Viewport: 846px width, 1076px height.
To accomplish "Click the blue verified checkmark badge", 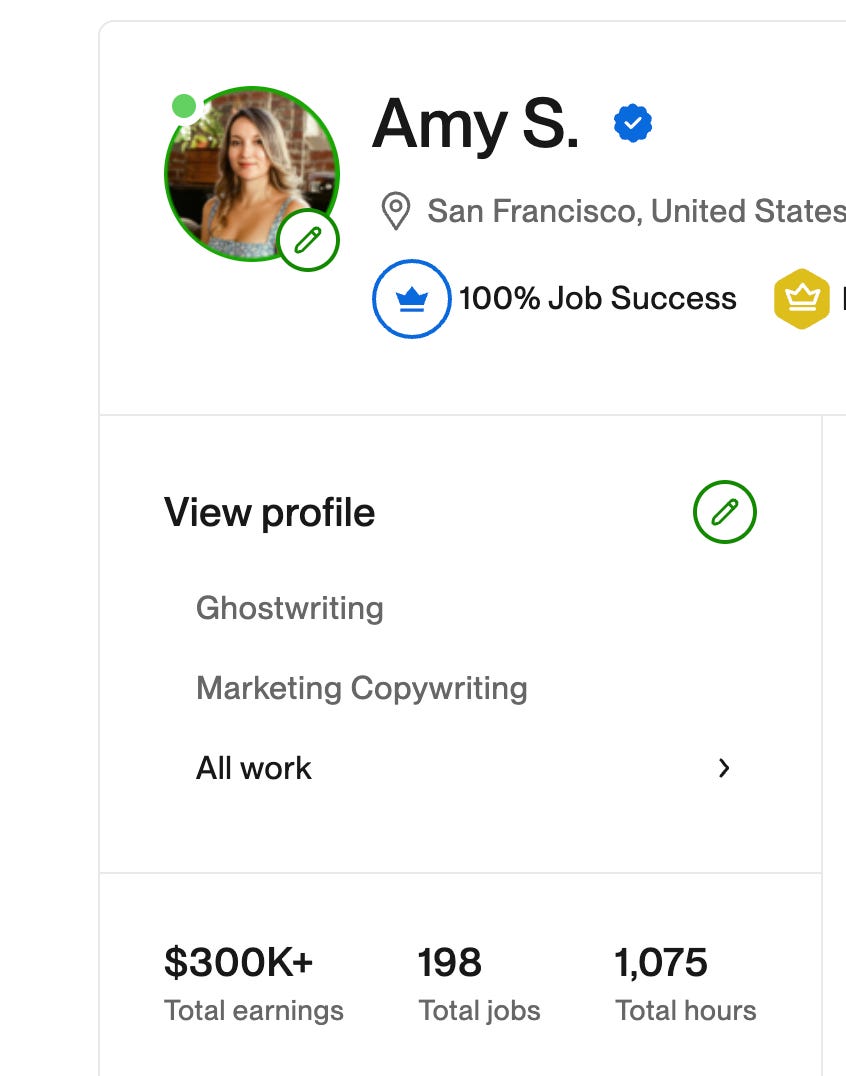I will (x=632, y=124).
